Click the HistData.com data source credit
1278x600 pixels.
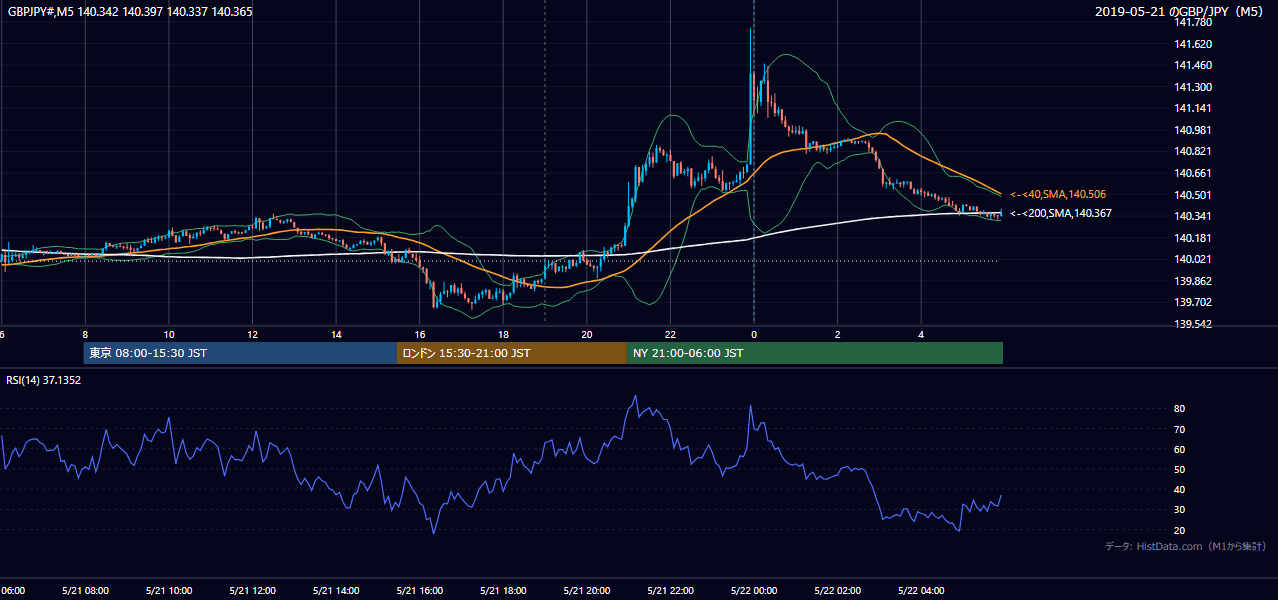(x=1185, y=546)
